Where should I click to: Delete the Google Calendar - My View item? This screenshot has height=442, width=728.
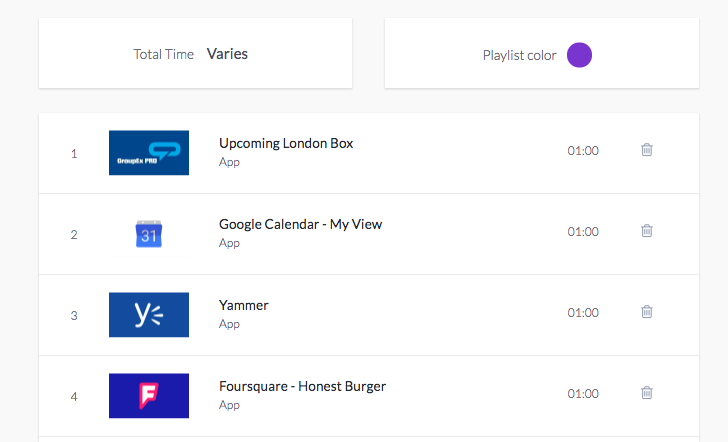pyautogui.click(x=647, y=230)
